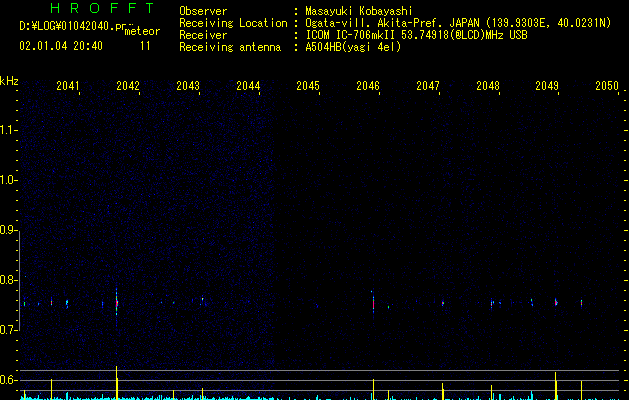Screen dimensions: 629x400
Task: Click the 0.8 kHz frequency label
Action: 8,280
